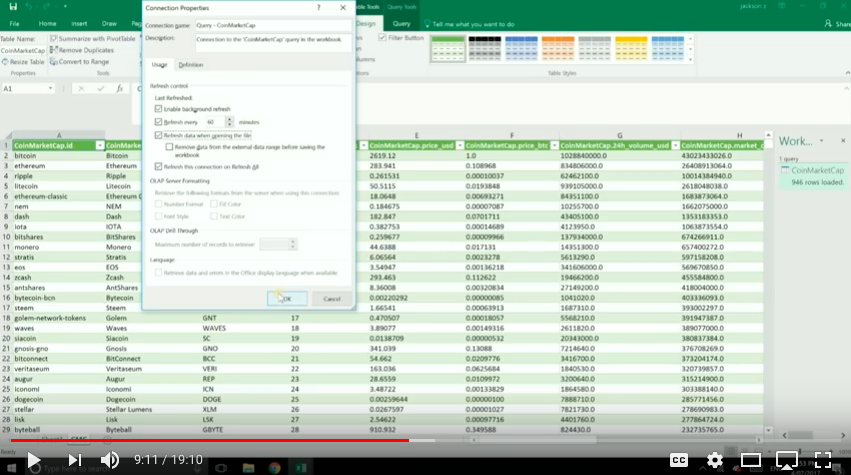Switch to the Home ribbon tab
This screenshot has width=851, height=475.
pos(47,24)
